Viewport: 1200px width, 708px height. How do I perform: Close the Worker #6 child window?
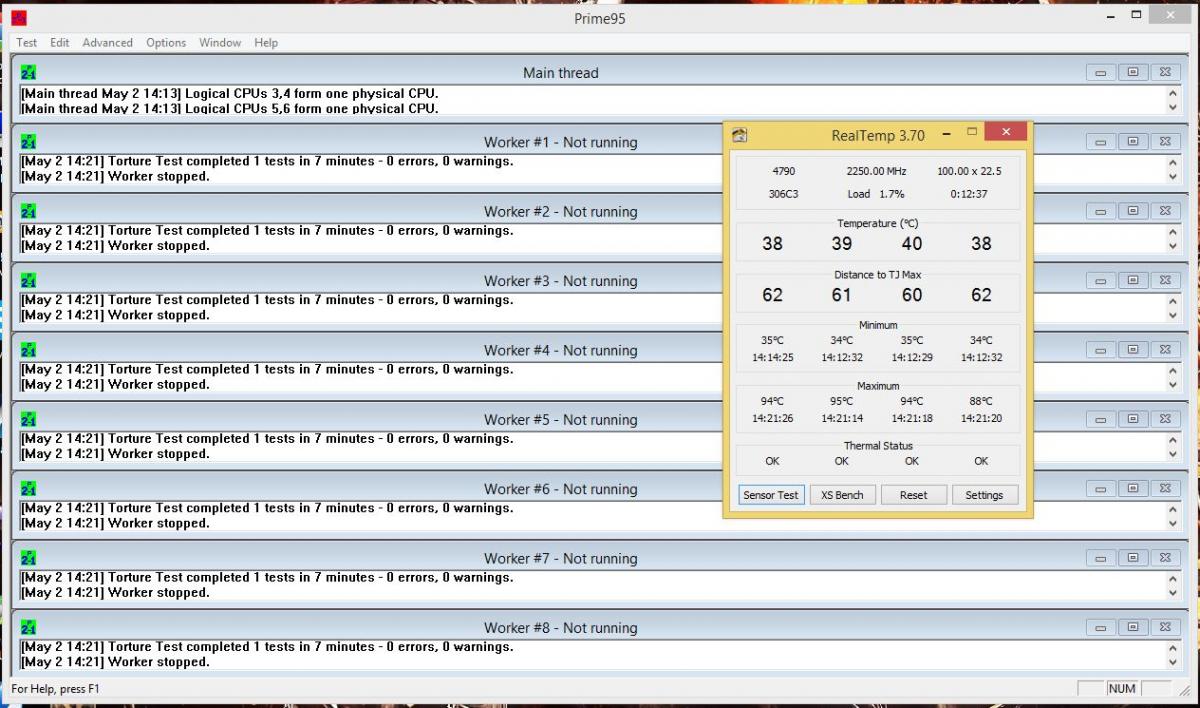pyautogui.click(x=1165, y=489)
